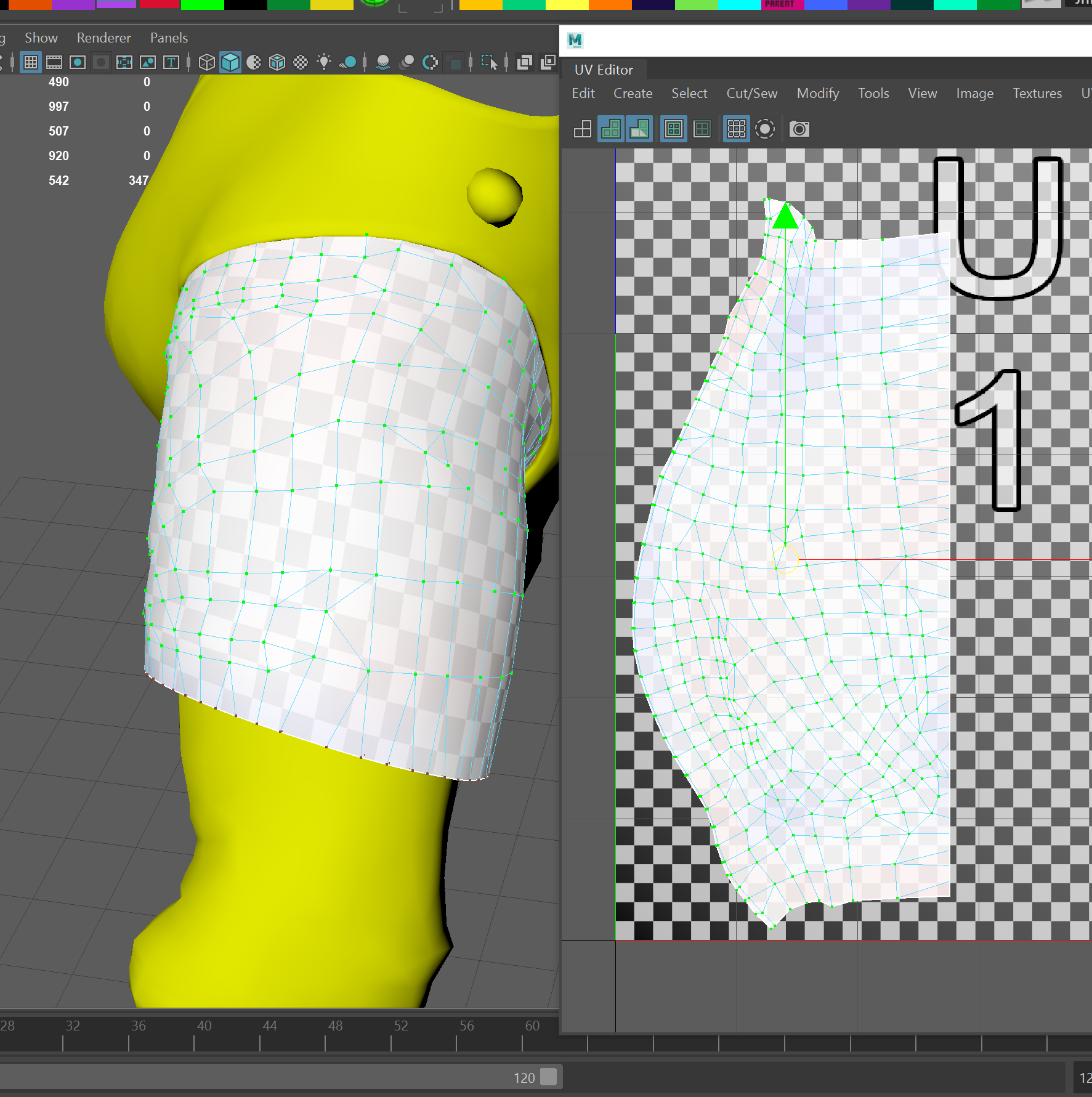Open the UV Editor Tools menu
1092x1097 pixels.
click(873, 93)
